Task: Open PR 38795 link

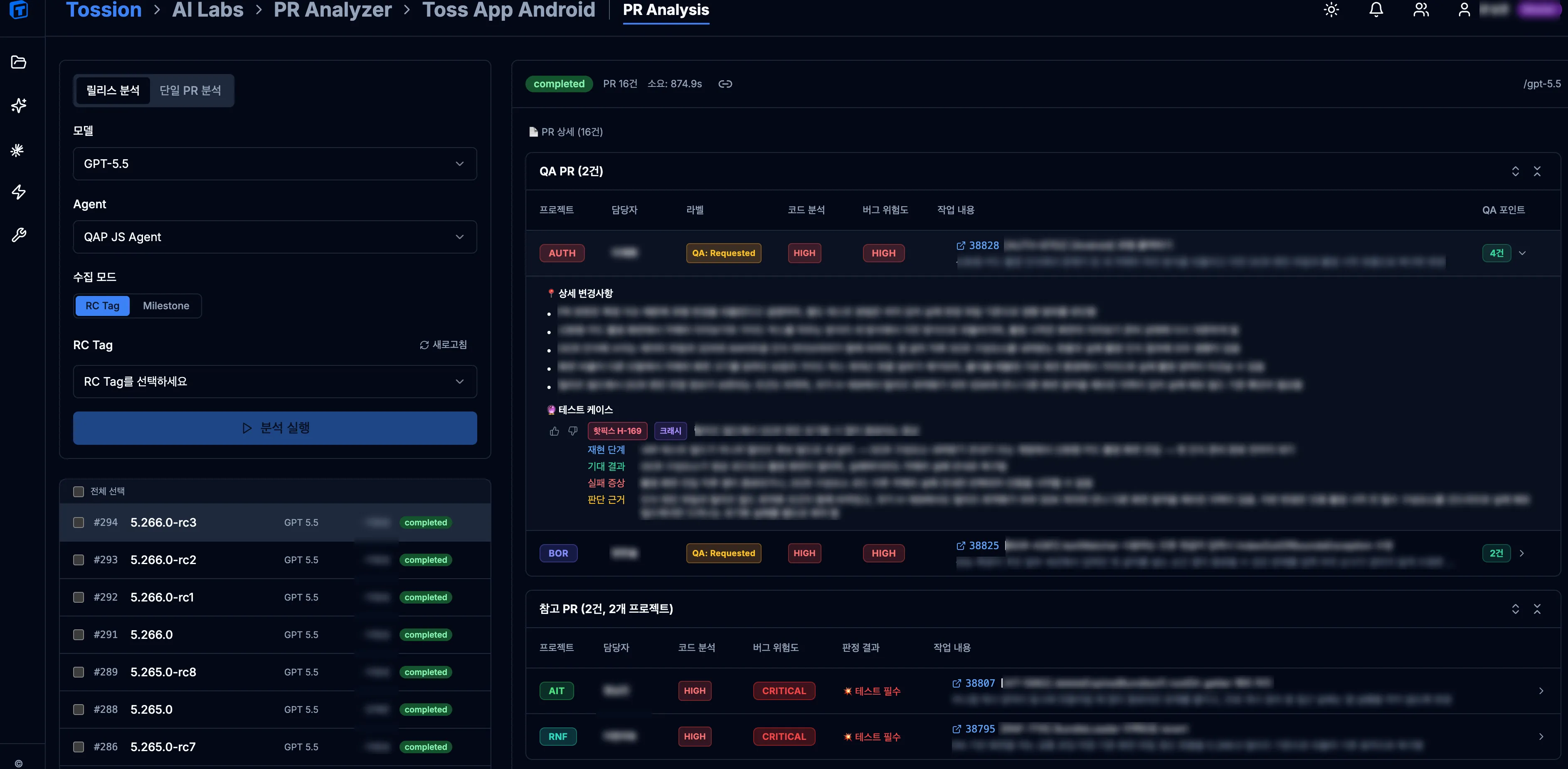Action: click(x=980, y=730)
